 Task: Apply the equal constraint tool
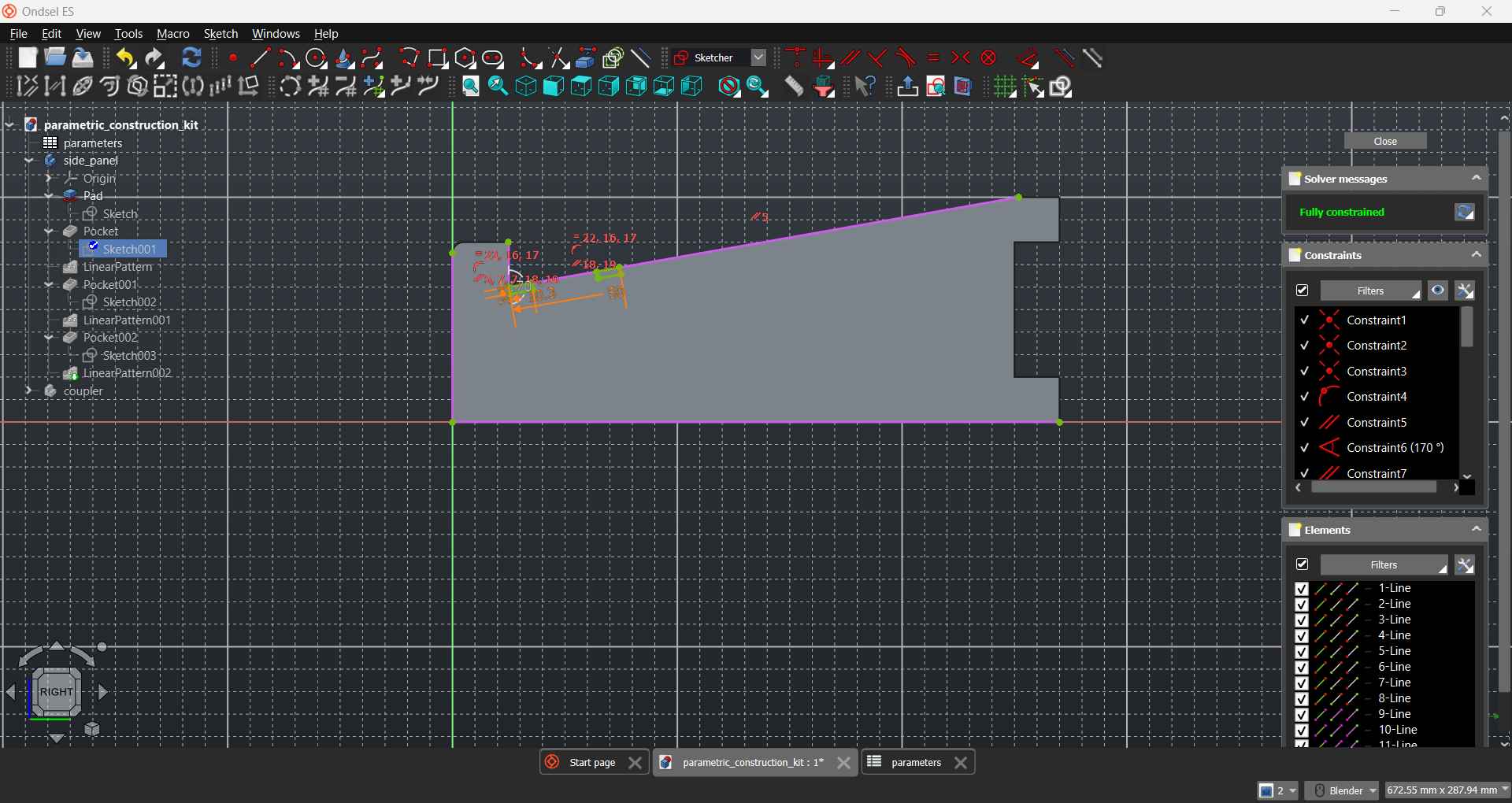coord(933,58)
